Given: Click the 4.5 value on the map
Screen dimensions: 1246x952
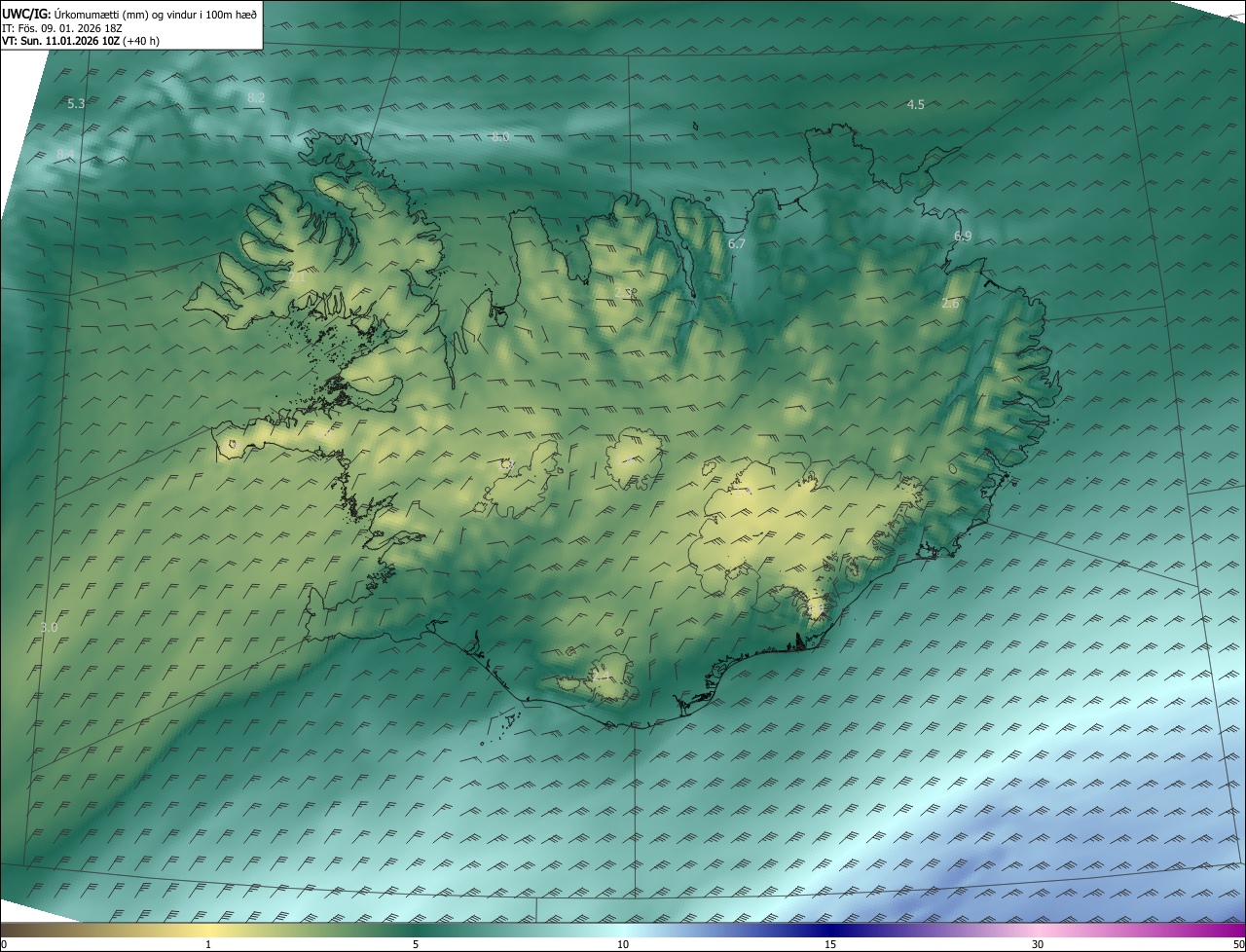Looking at the screenshot, I should coord(915,104).
